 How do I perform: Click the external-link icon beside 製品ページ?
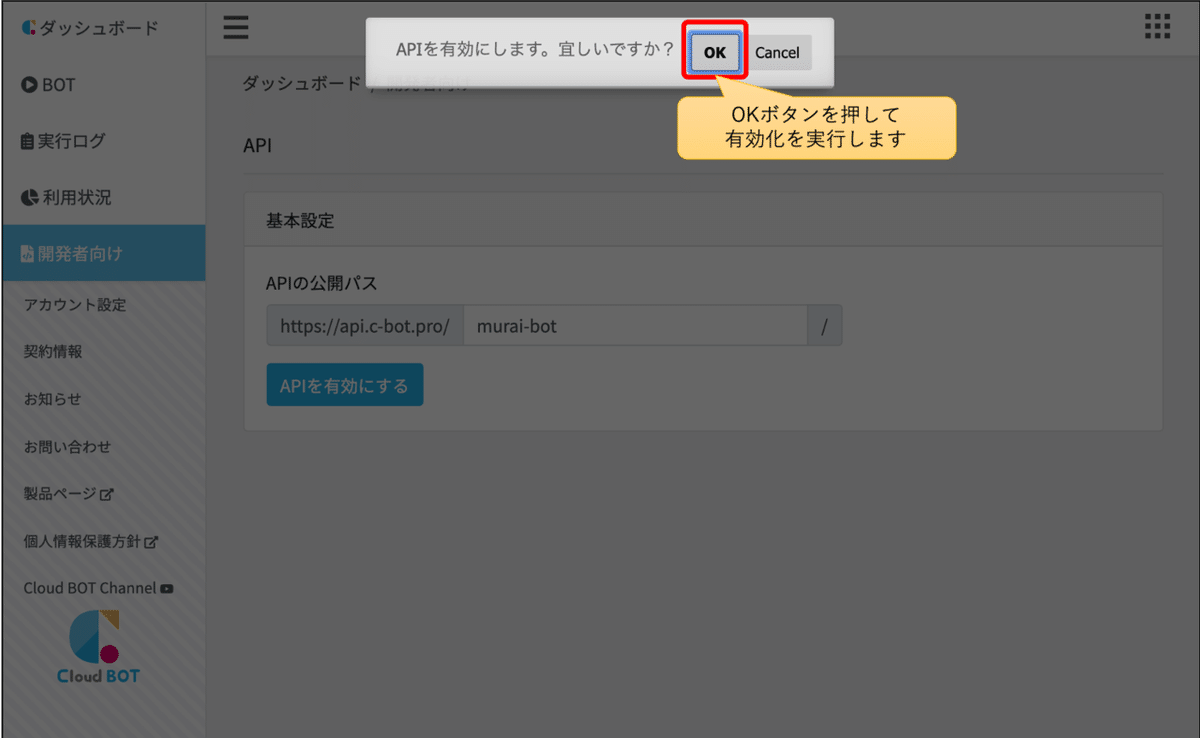click(105, 494)
